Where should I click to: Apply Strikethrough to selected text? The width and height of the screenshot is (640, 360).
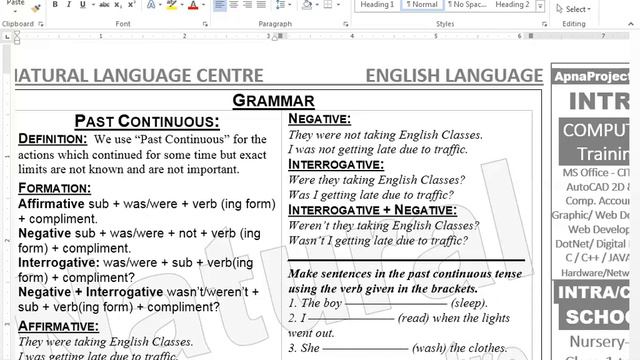coord(104,4)
